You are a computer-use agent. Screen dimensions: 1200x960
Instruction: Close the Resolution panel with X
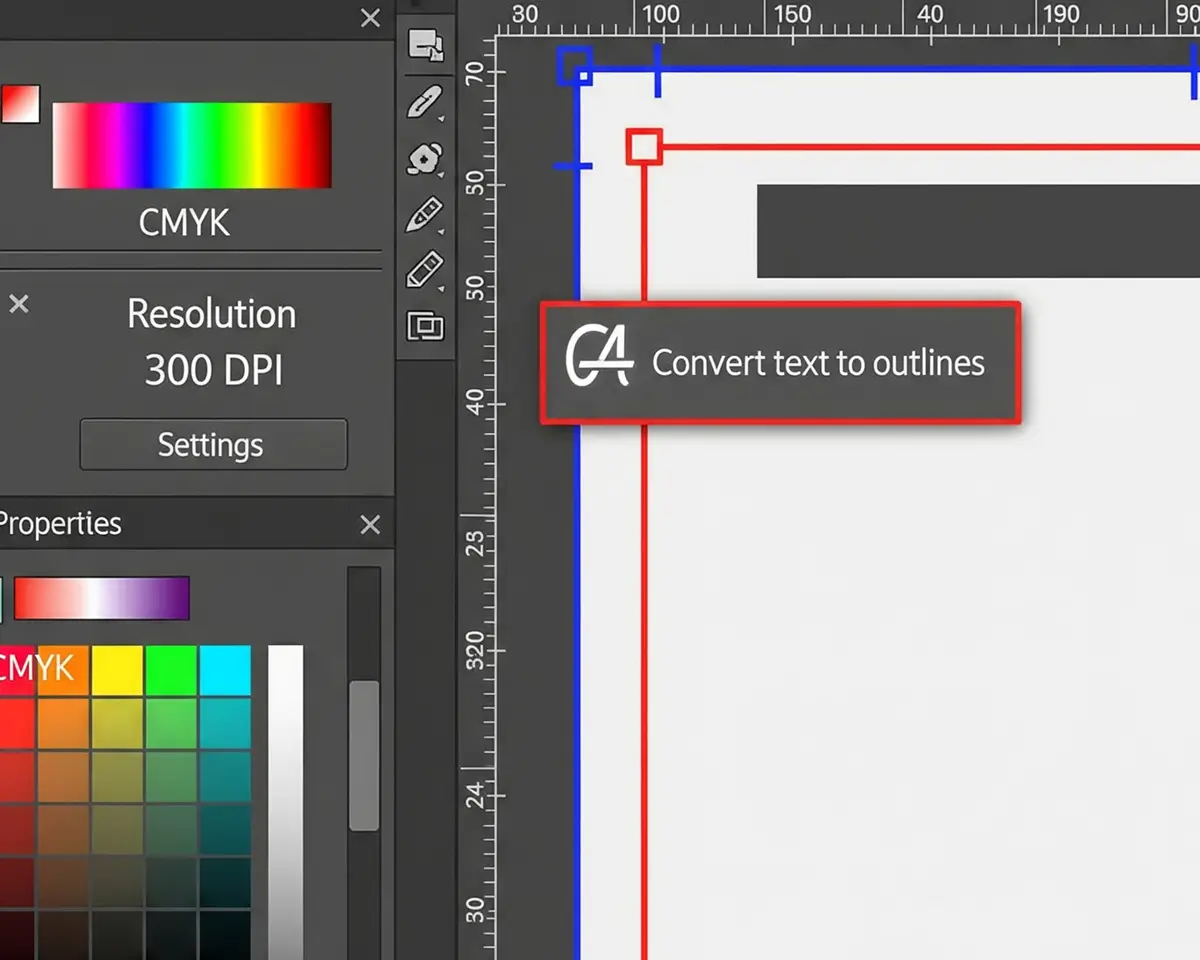coord(18,304)
